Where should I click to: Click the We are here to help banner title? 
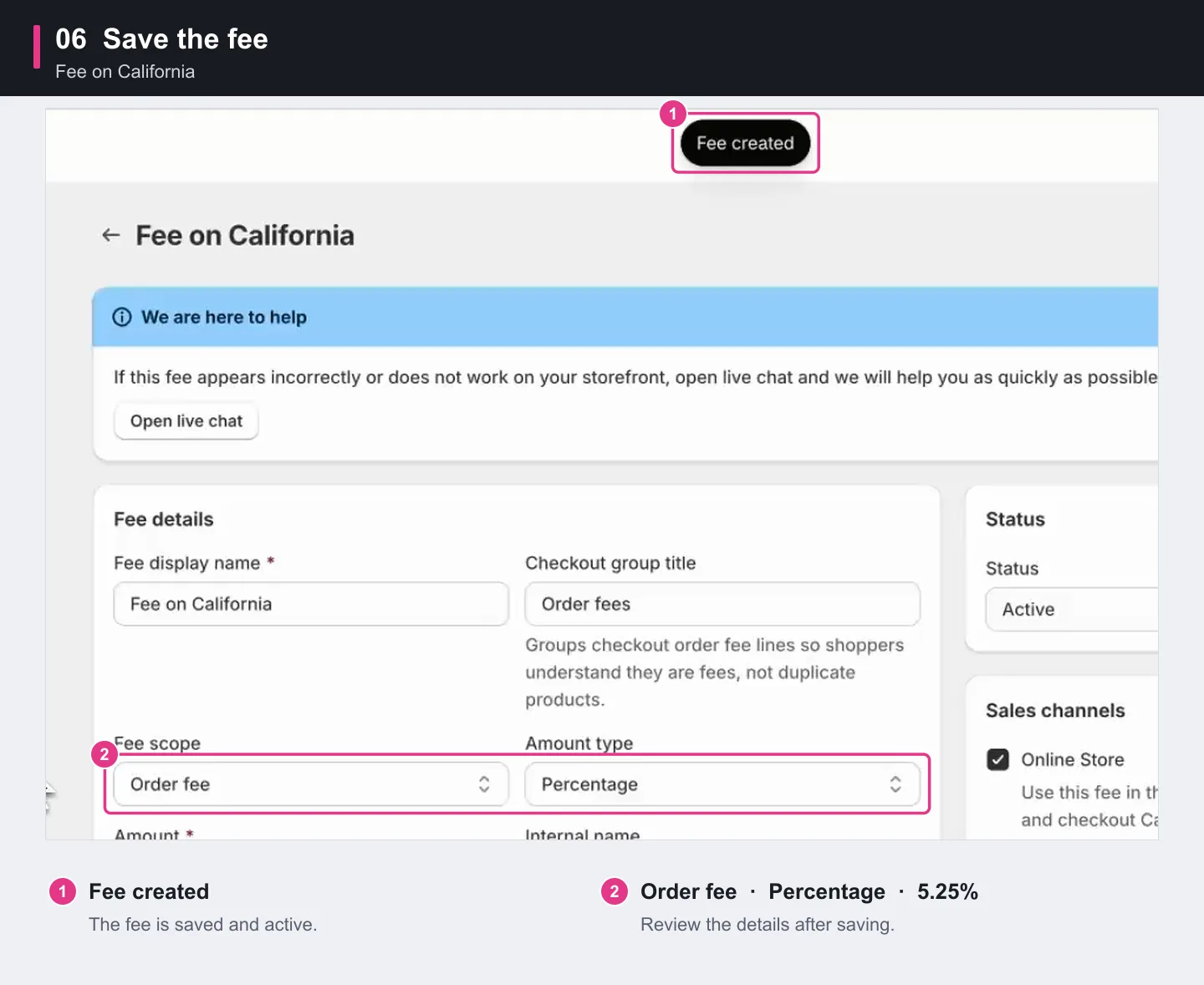(x=224, y=317)
